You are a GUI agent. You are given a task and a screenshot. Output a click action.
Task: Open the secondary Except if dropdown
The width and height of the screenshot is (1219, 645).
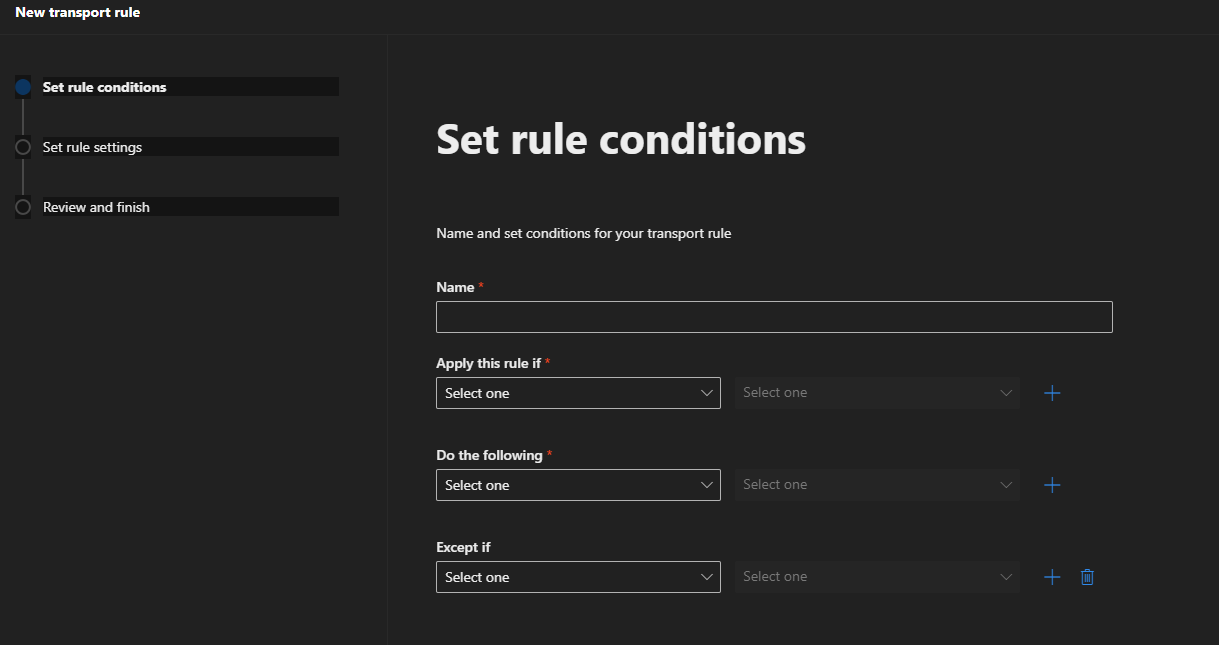(878, 577)
